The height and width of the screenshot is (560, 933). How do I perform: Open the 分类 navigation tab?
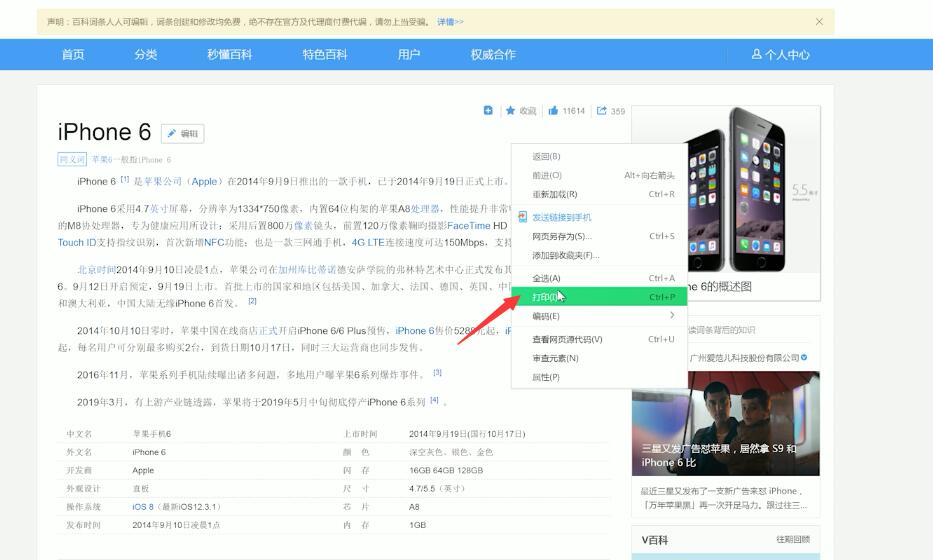click(146, 54)
